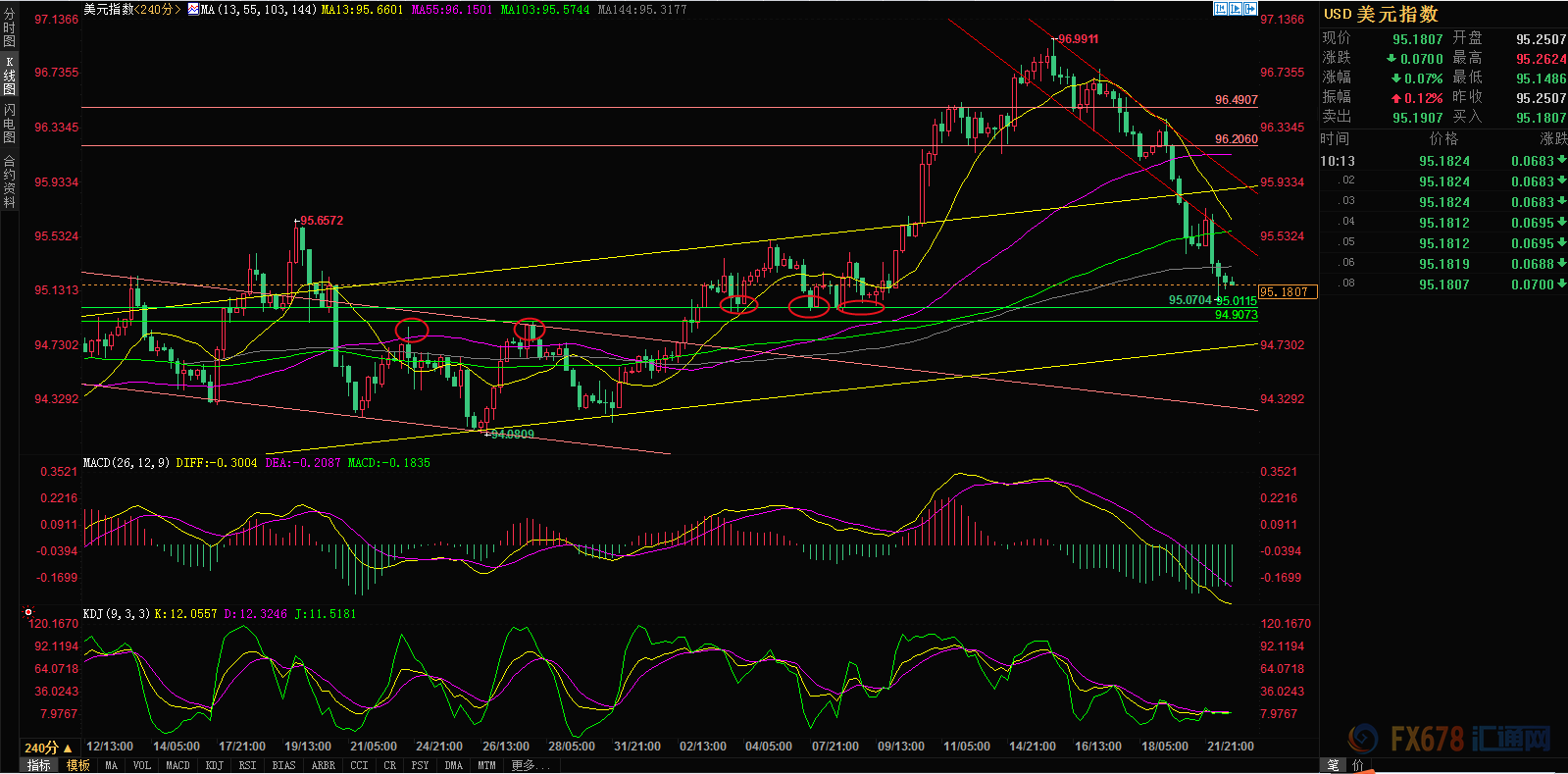The image size is (1568, 774).
Task: Select the VOL indicator button
Action: [x=141, y=765]
